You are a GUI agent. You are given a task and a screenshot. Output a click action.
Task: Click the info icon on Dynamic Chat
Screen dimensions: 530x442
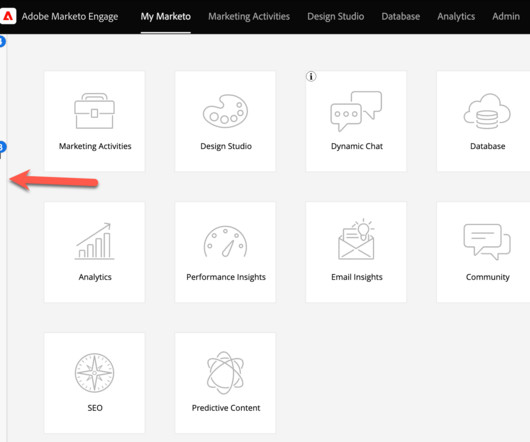311,76
